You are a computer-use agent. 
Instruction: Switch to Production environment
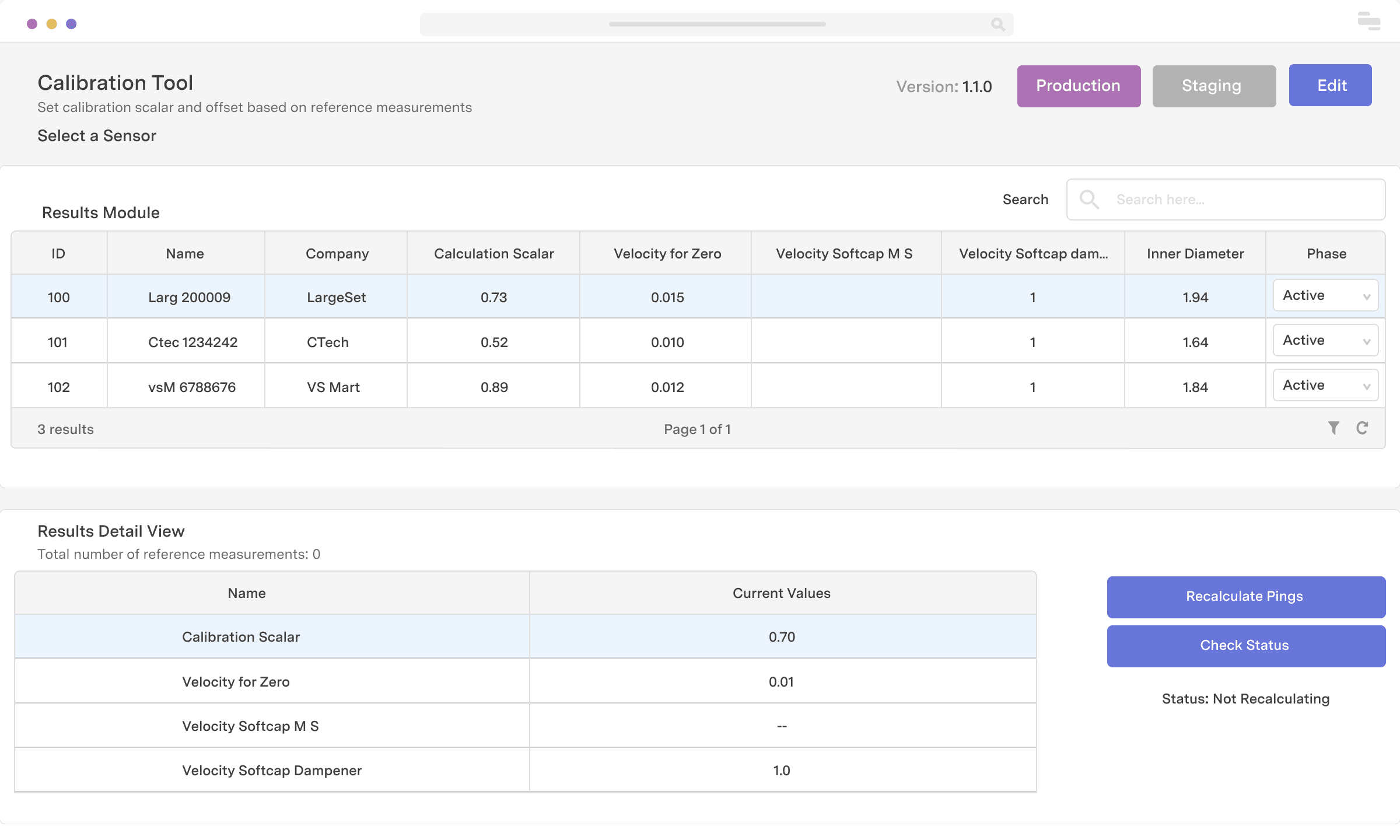point(1079,86)
